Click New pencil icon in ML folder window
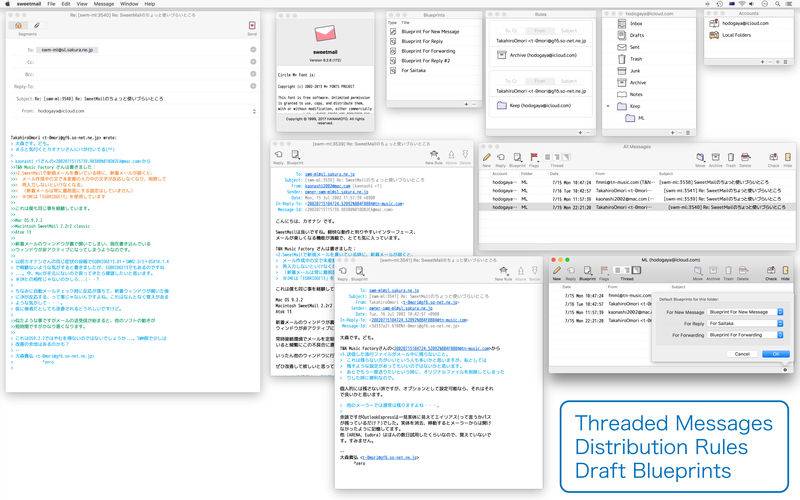Image resolution: width=800 pixels, height=500 pixels. pos(557,270)
